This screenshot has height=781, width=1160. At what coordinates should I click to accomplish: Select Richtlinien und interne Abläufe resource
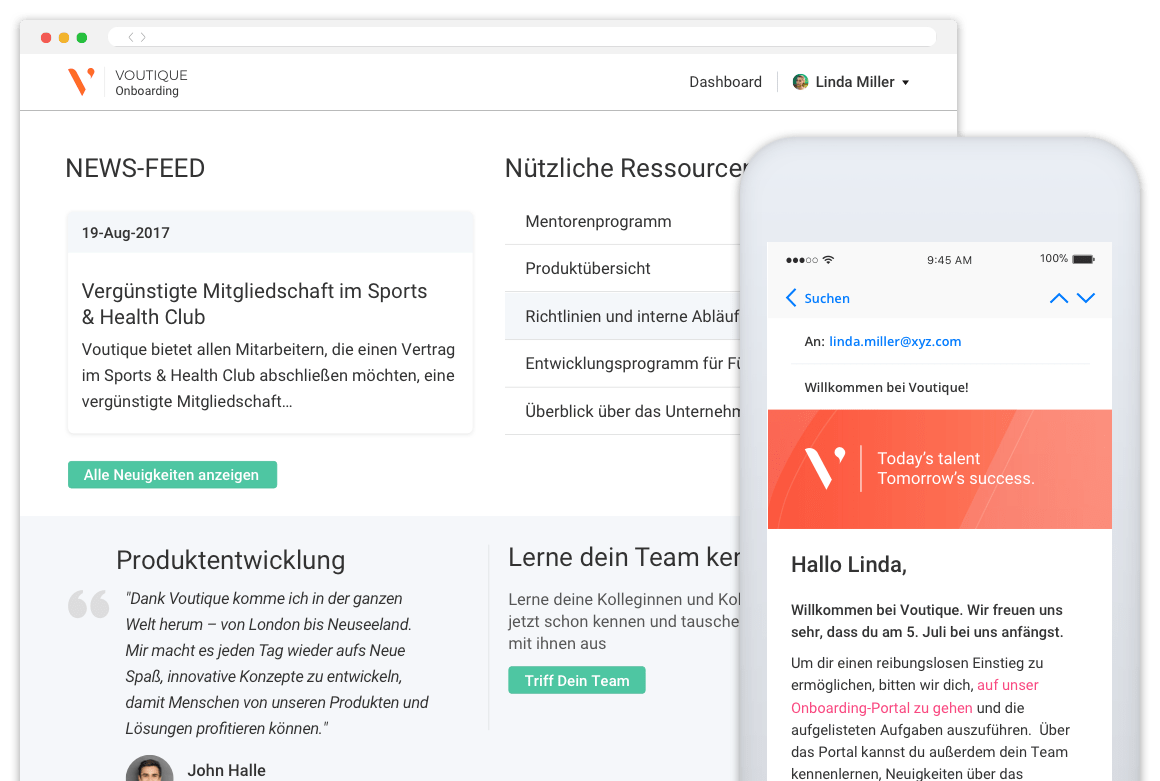[x=622, y=316]
